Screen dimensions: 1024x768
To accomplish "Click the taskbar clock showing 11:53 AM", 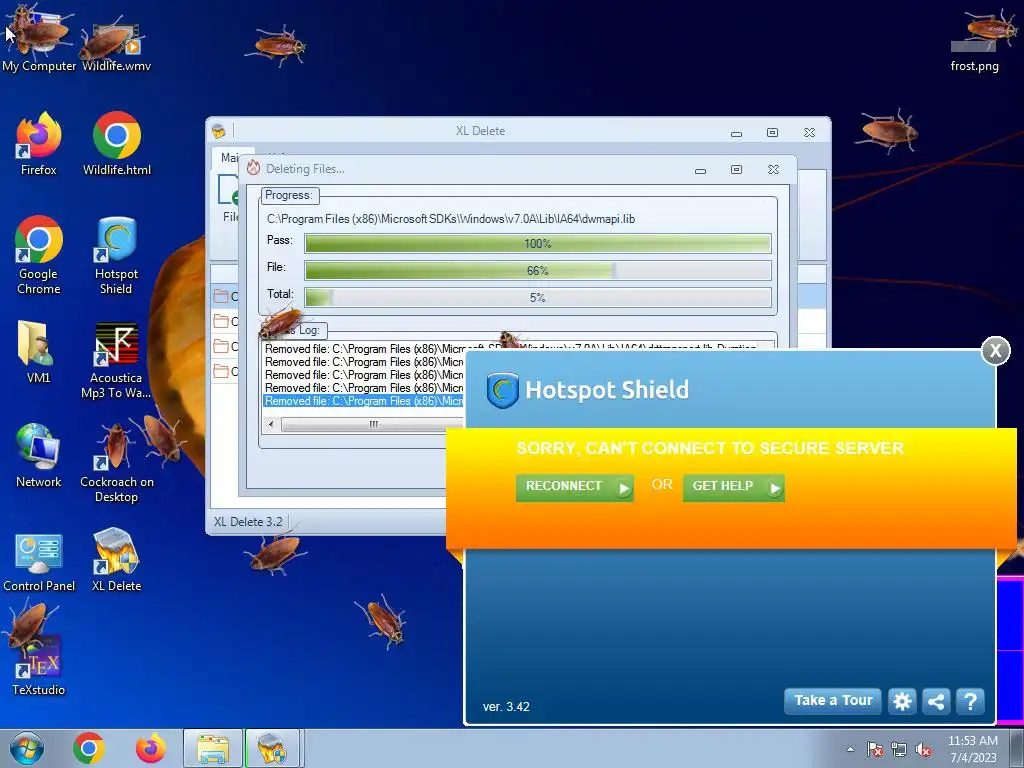I will [x=973, y=748].
